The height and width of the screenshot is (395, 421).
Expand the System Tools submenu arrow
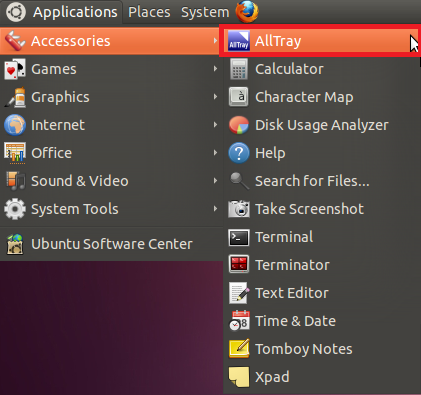coord(215,209)
